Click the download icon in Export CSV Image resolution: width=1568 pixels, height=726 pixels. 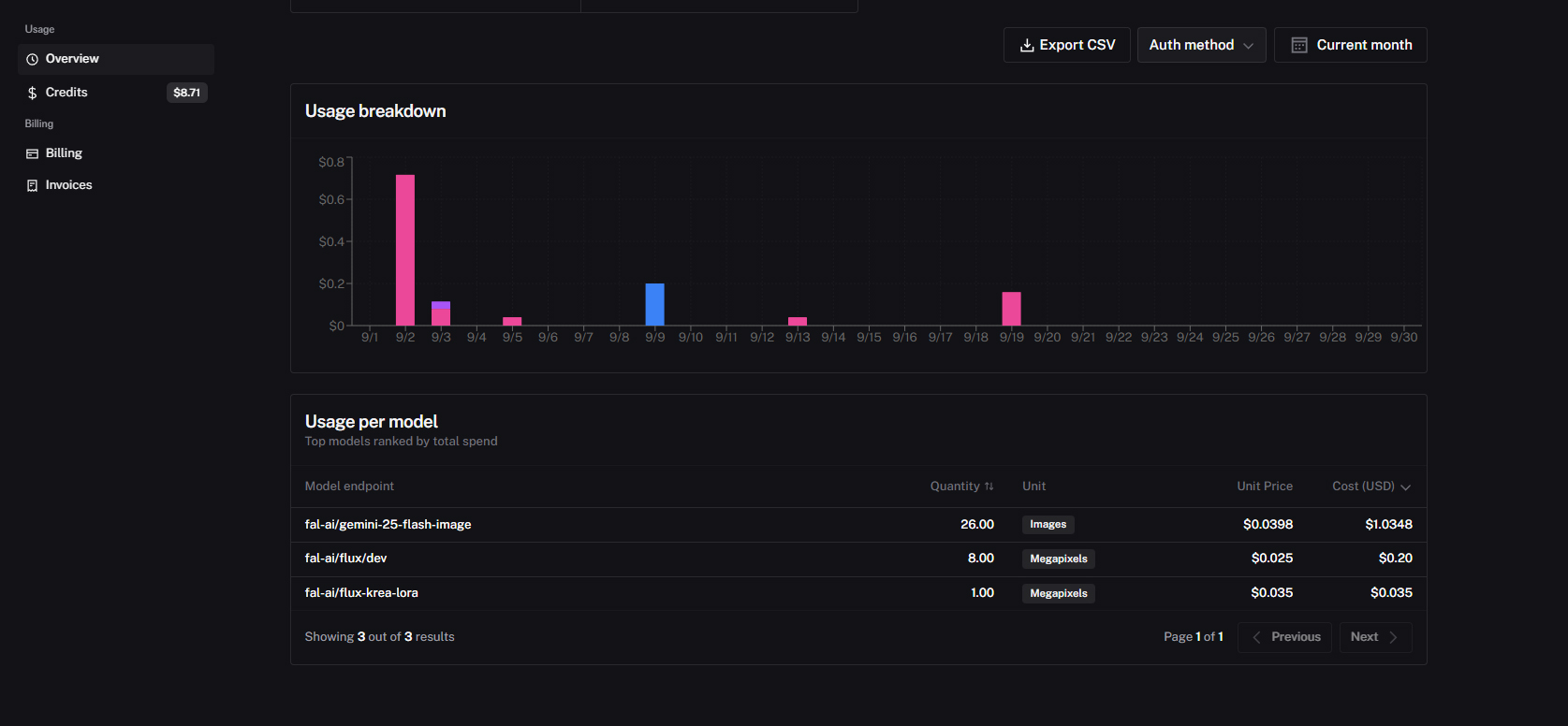(1027, 45)
